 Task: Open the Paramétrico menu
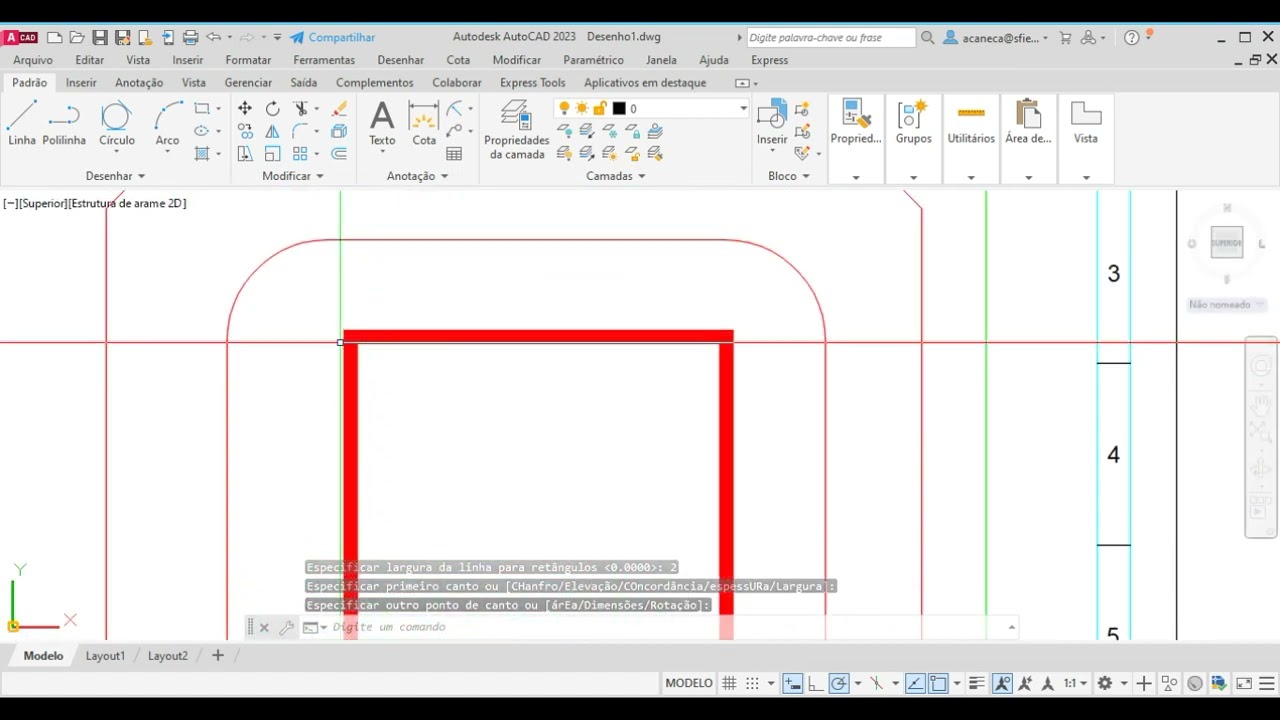click(593, 60)
